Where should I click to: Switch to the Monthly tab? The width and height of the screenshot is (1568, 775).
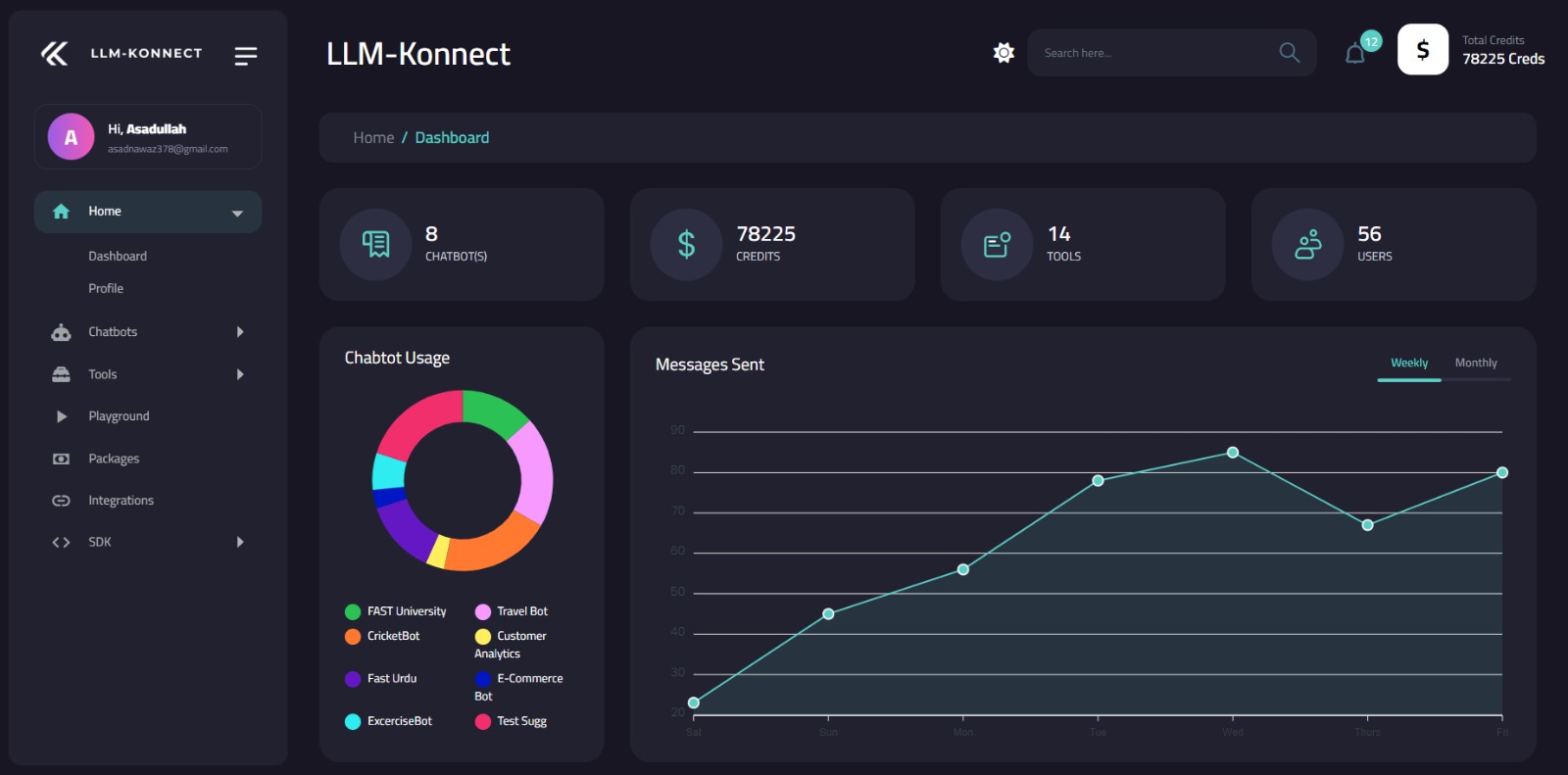pos(1475,363)
